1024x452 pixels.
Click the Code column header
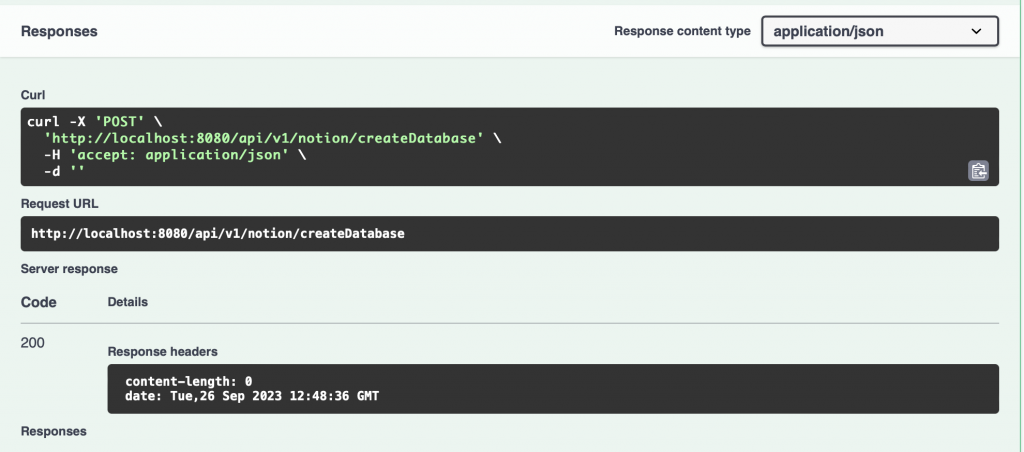click(x=39, y=302)
